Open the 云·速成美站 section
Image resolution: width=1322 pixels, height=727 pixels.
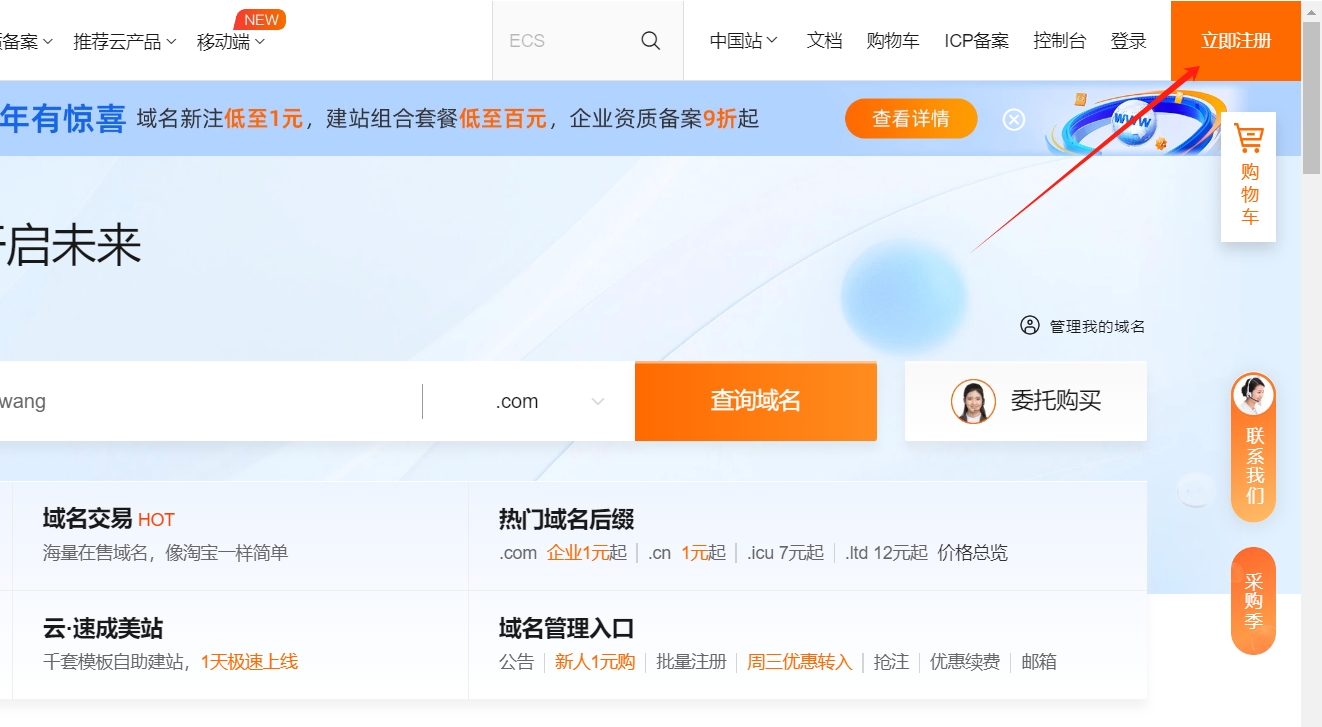coord(102,628)
